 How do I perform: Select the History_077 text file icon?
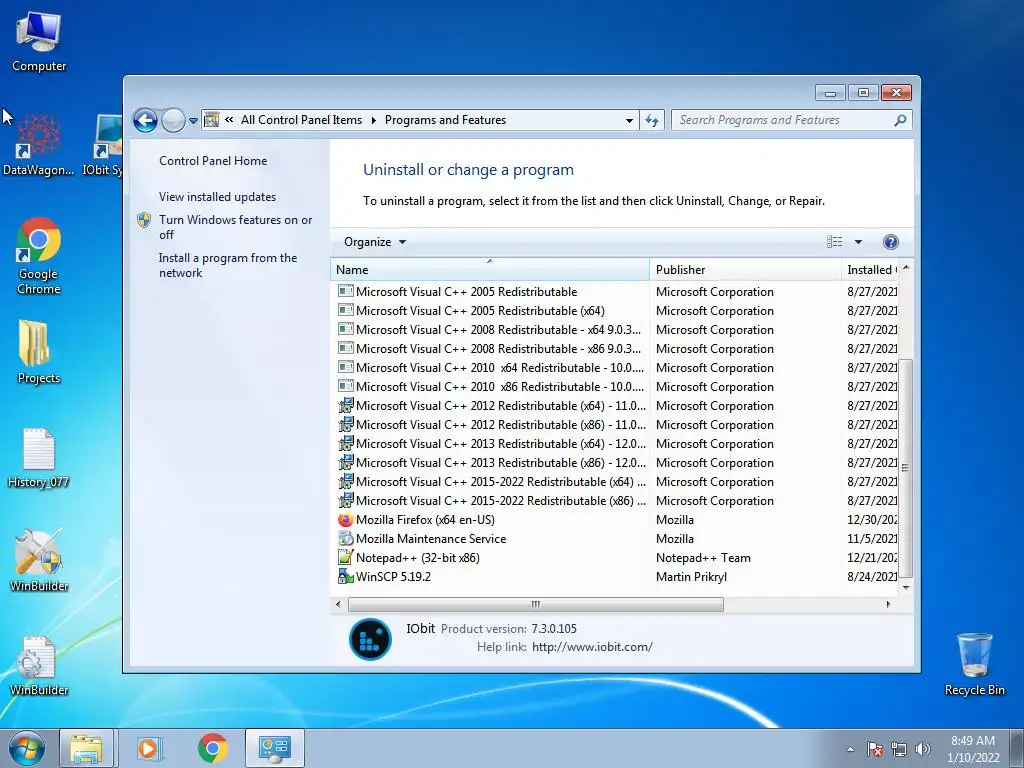click(x=39, y=457)
